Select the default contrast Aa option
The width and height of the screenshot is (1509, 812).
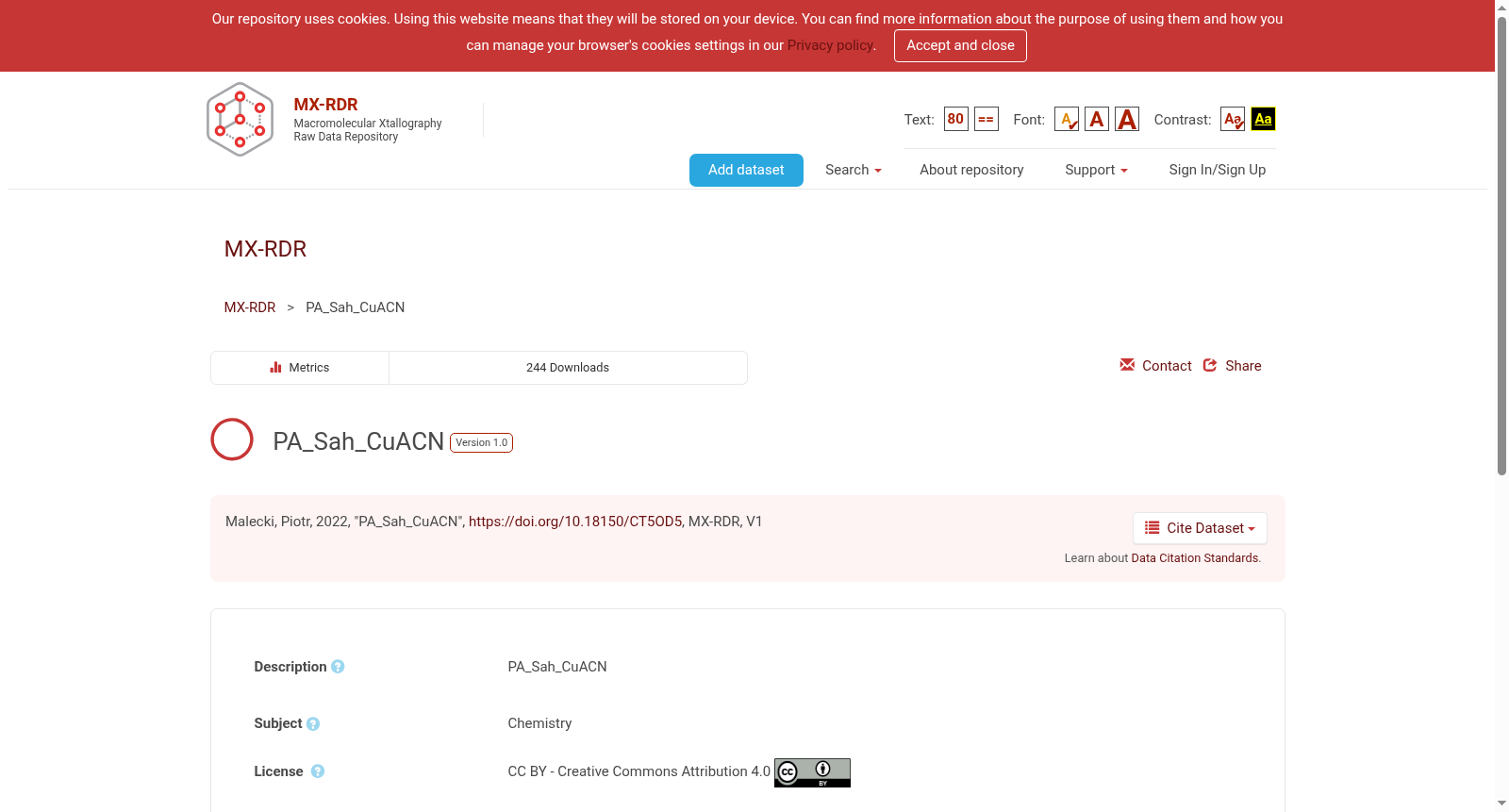click(x=1233, y=119)
